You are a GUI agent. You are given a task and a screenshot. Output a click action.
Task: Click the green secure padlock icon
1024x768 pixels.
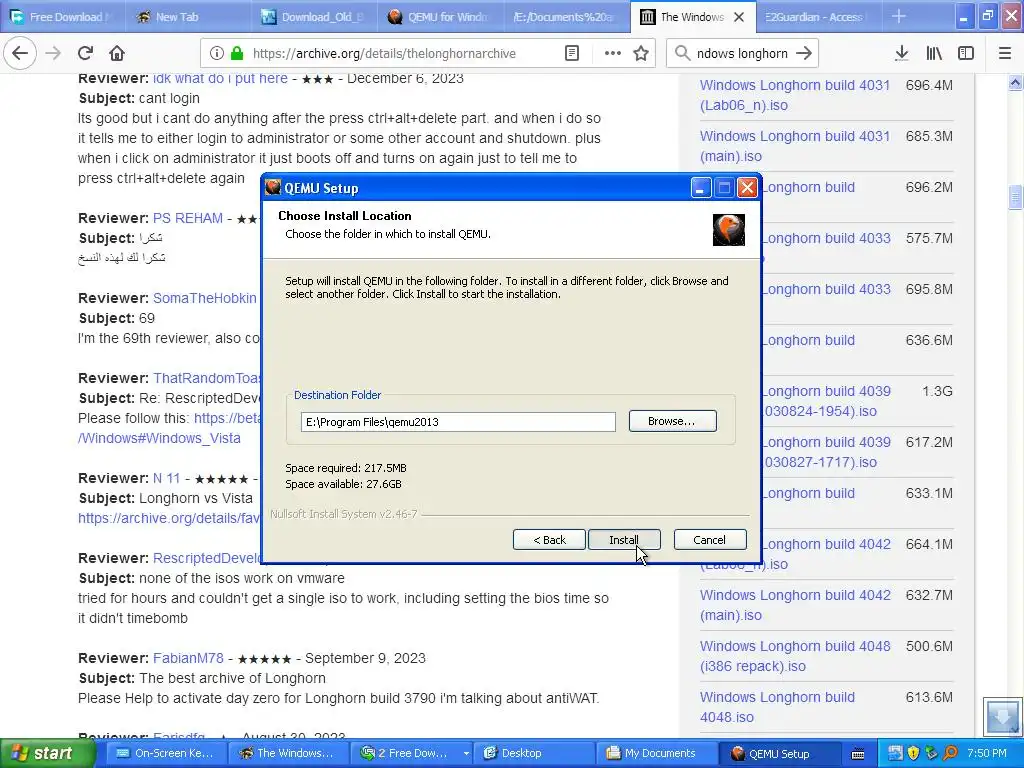(237, 54)
